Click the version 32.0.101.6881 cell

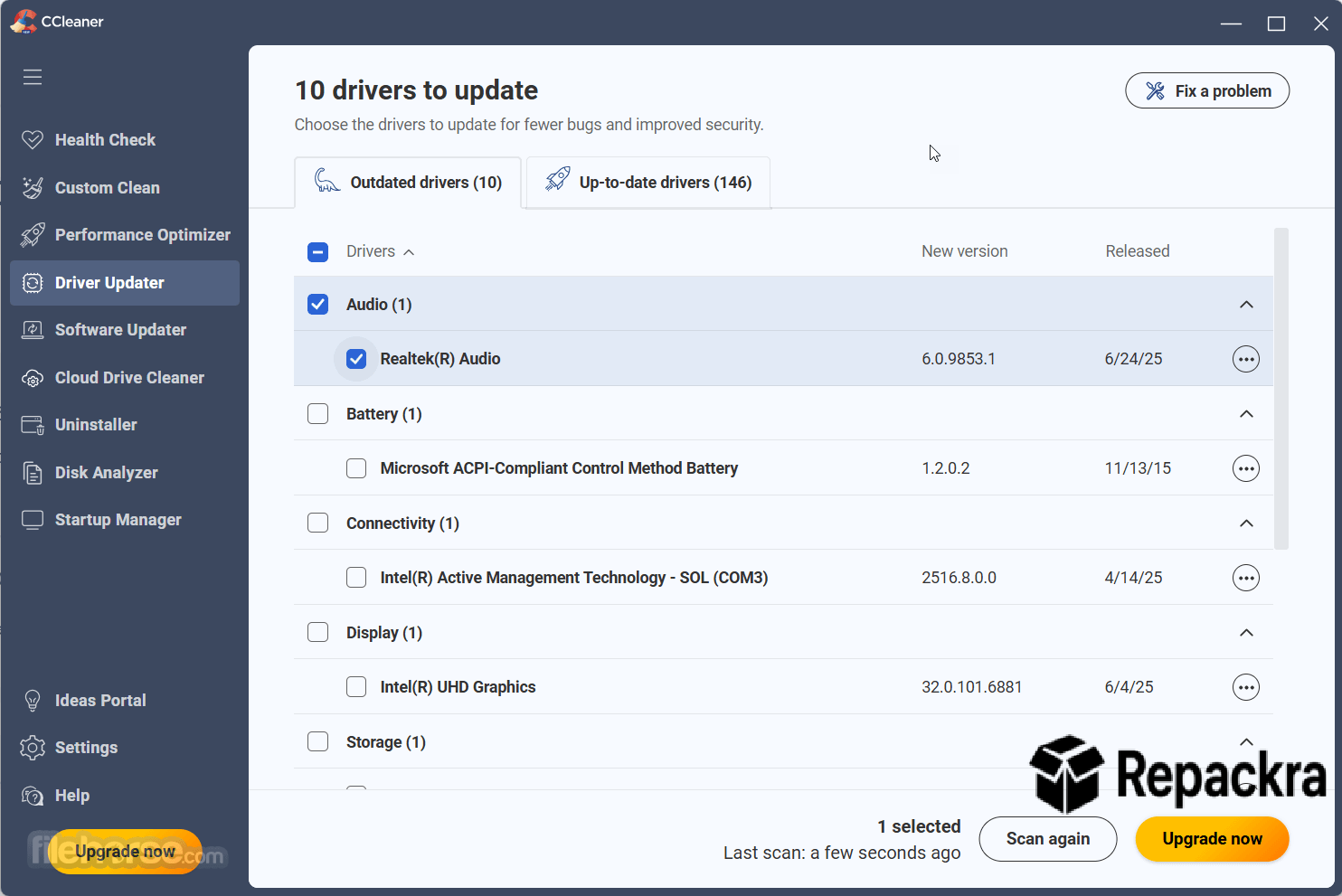pyautogui.click(x=972, y=687)
